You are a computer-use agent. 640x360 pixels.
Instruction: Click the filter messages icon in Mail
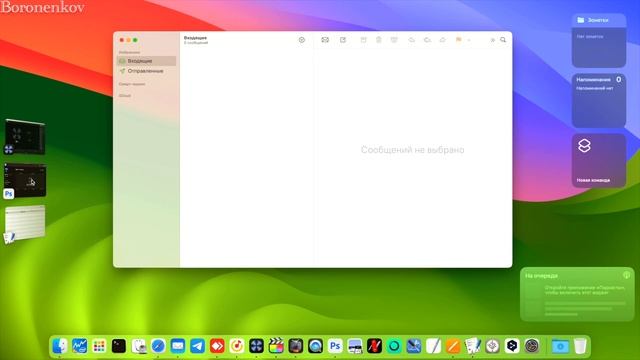click(302, 40)
